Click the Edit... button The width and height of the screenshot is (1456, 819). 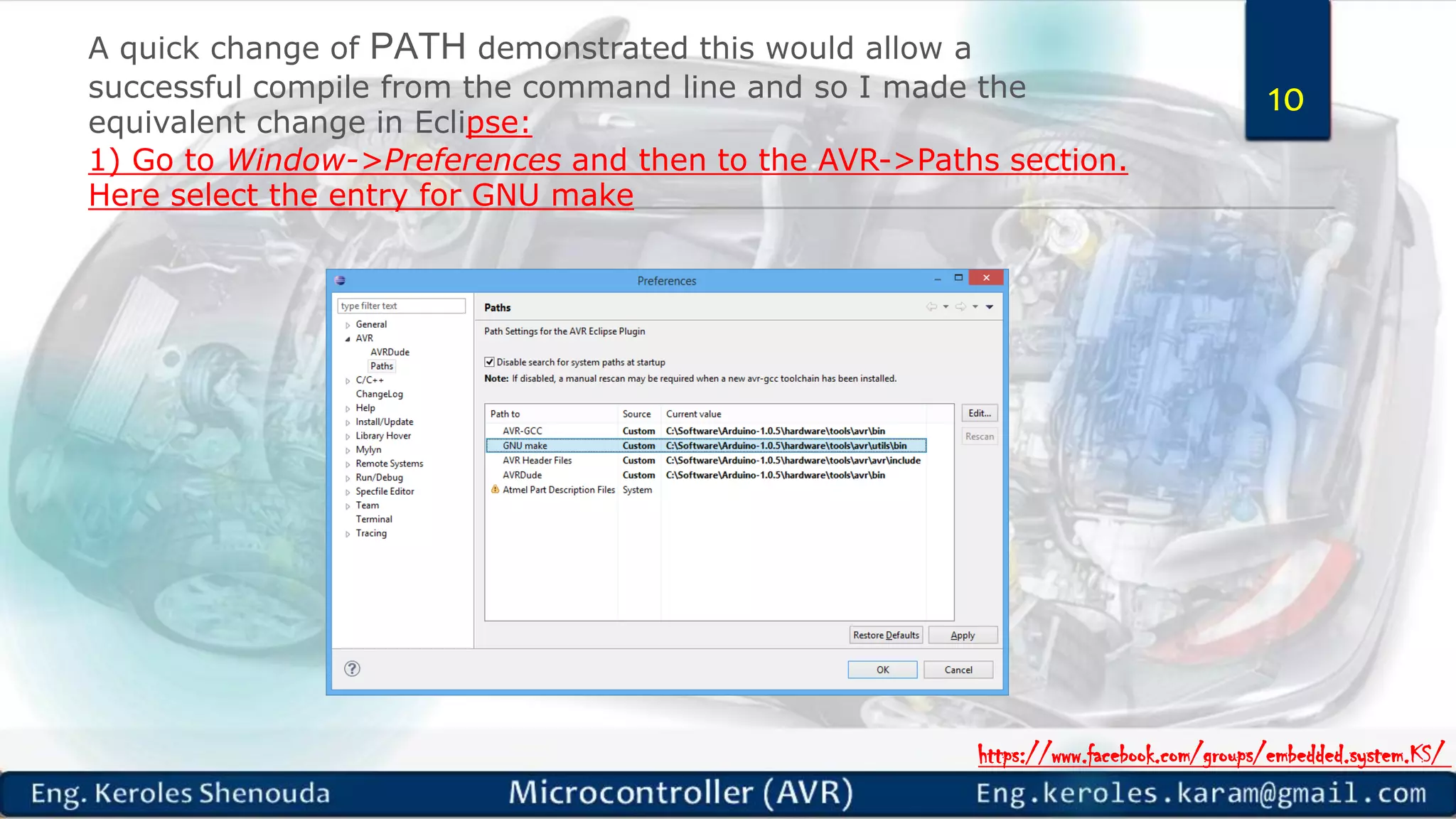coord(980,413)
